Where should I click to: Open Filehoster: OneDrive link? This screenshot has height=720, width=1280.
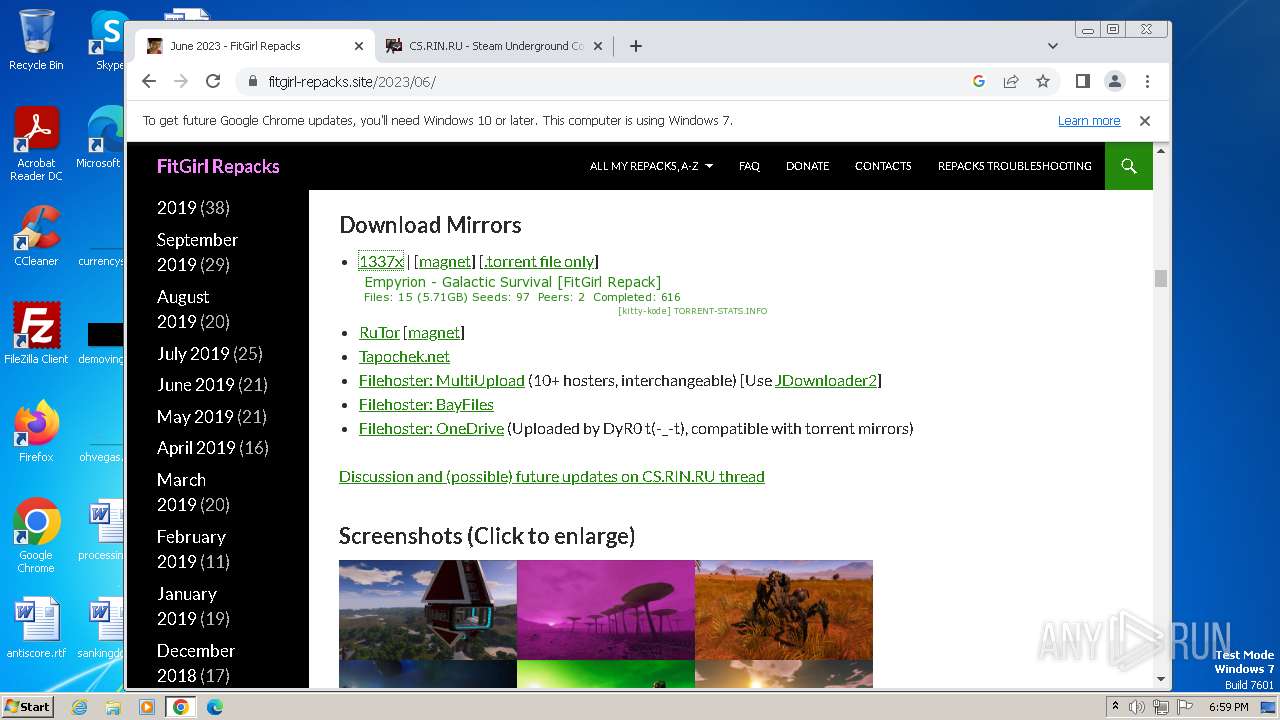[x=431, y=428]
